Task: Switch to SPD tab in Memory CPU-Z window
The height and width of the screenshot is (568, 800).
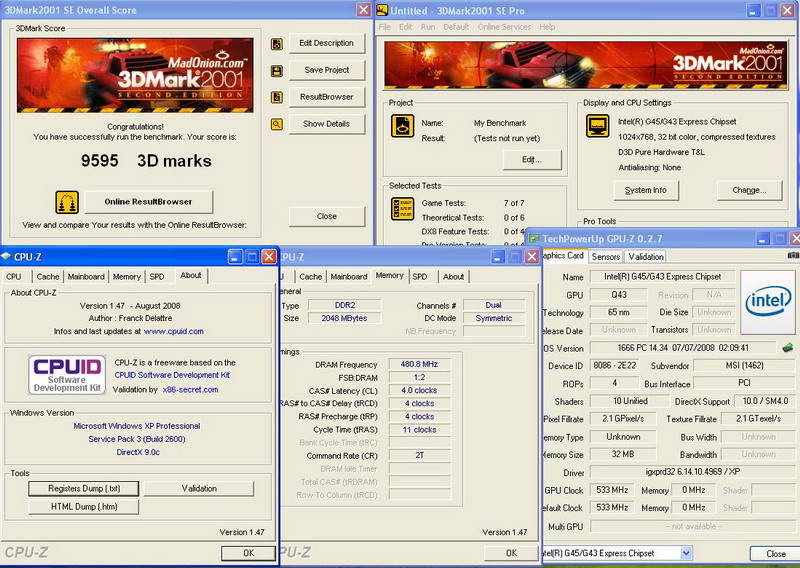Action: [x=420, y=277]
